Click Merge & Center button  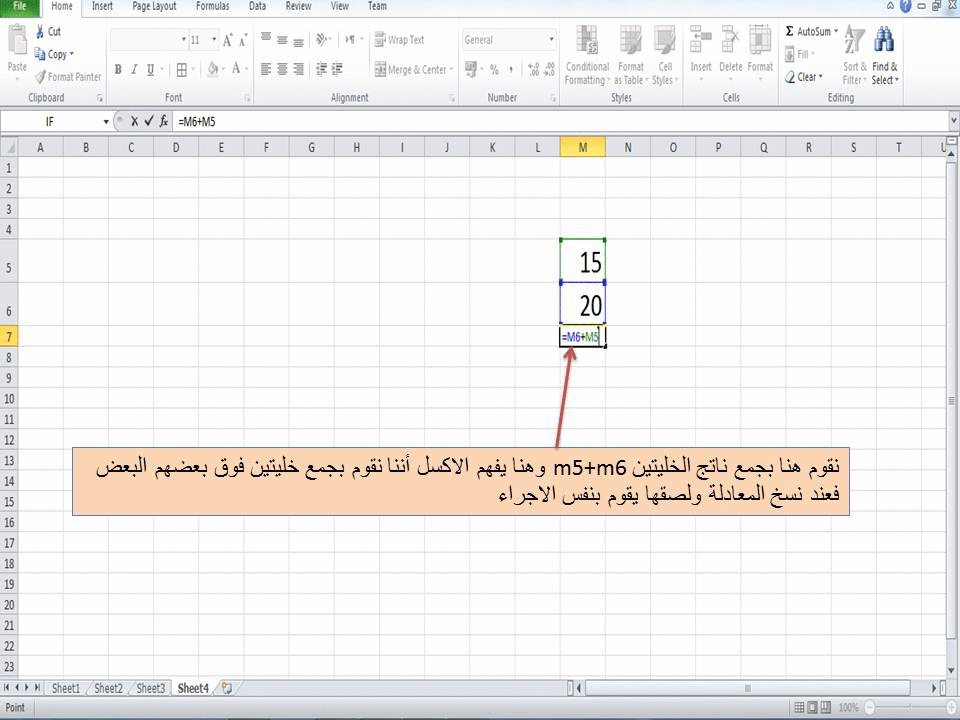click(x=411, y=70)
